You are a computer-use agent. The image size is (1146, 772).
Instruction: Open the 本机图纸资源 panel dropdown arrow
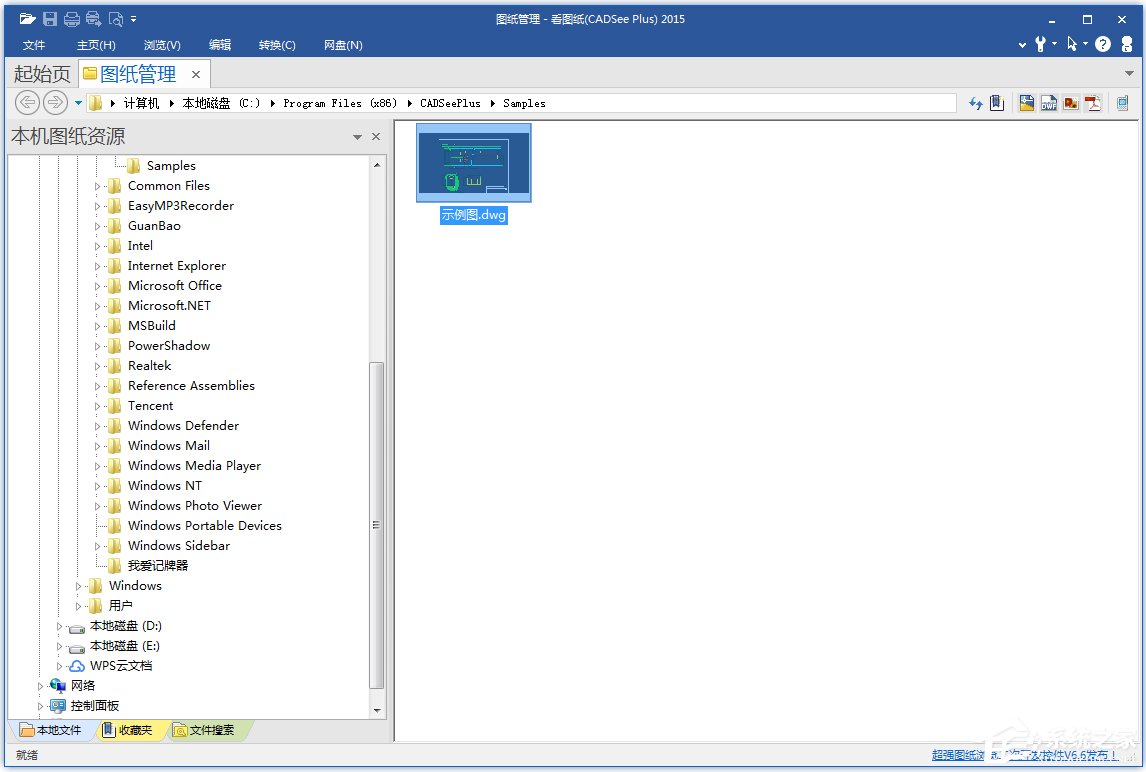(x=357, y=137)
